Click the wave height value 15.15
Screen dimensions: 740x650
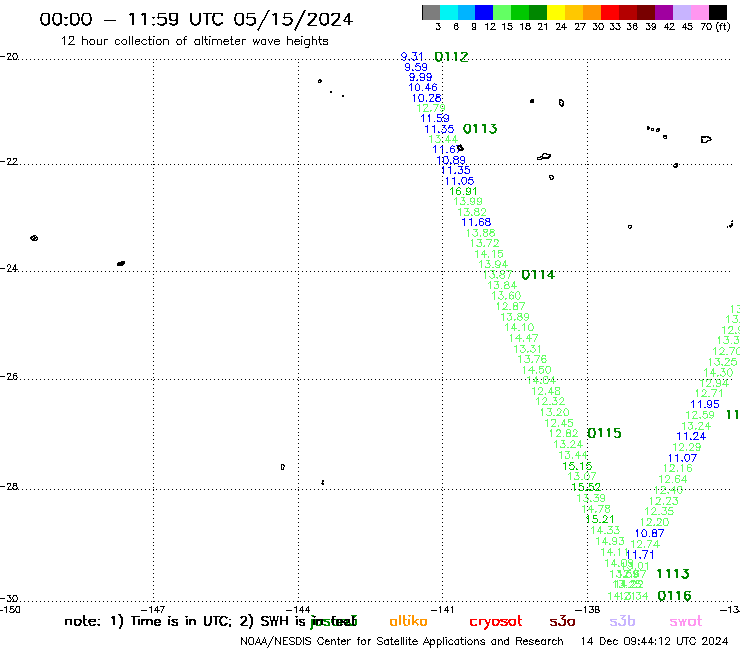(577, 466)
